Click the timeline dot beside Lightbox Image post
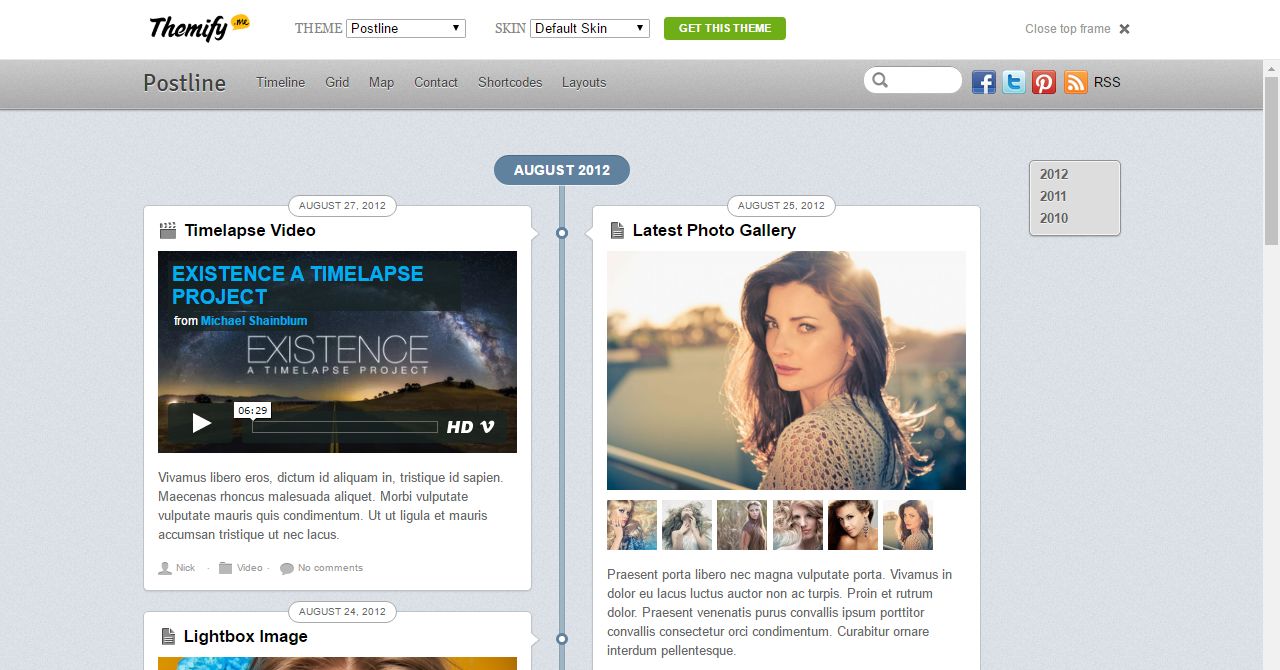Screen dimensions: 1280x670 pos(562,638)
